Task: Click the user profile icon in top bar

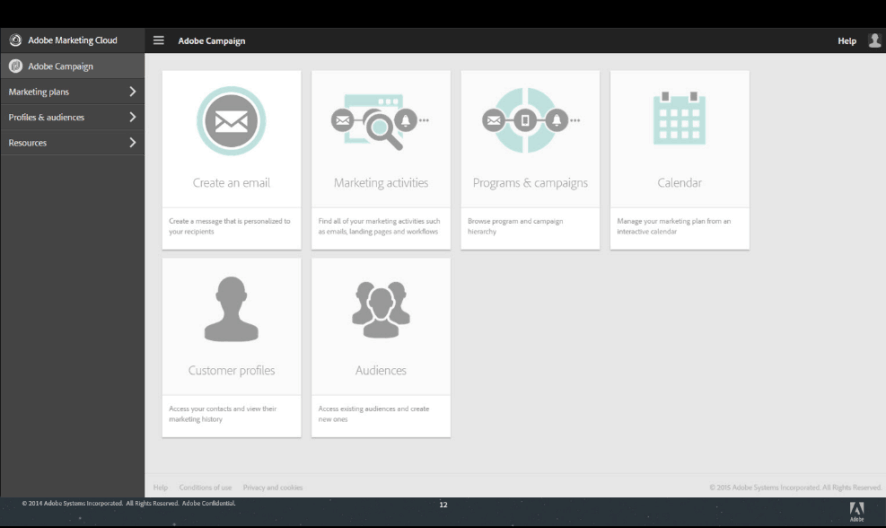Action: click(875, 41)
